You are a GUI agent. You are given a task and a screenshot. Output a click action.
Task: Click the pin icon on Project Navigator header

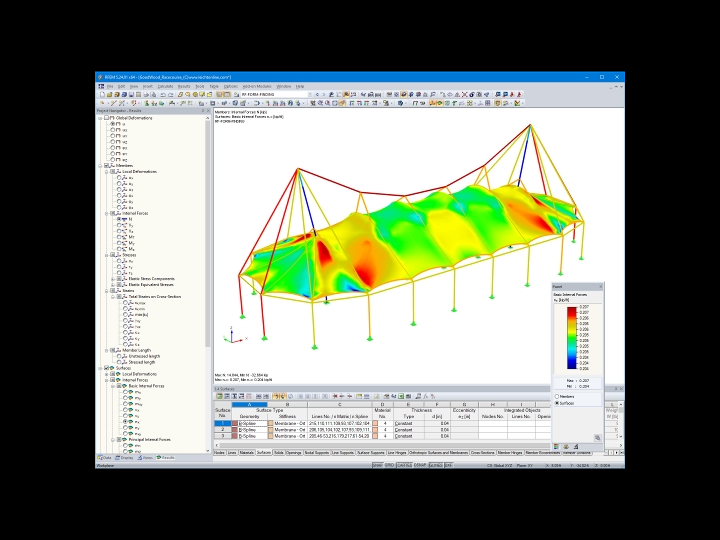tap(202, 111)
